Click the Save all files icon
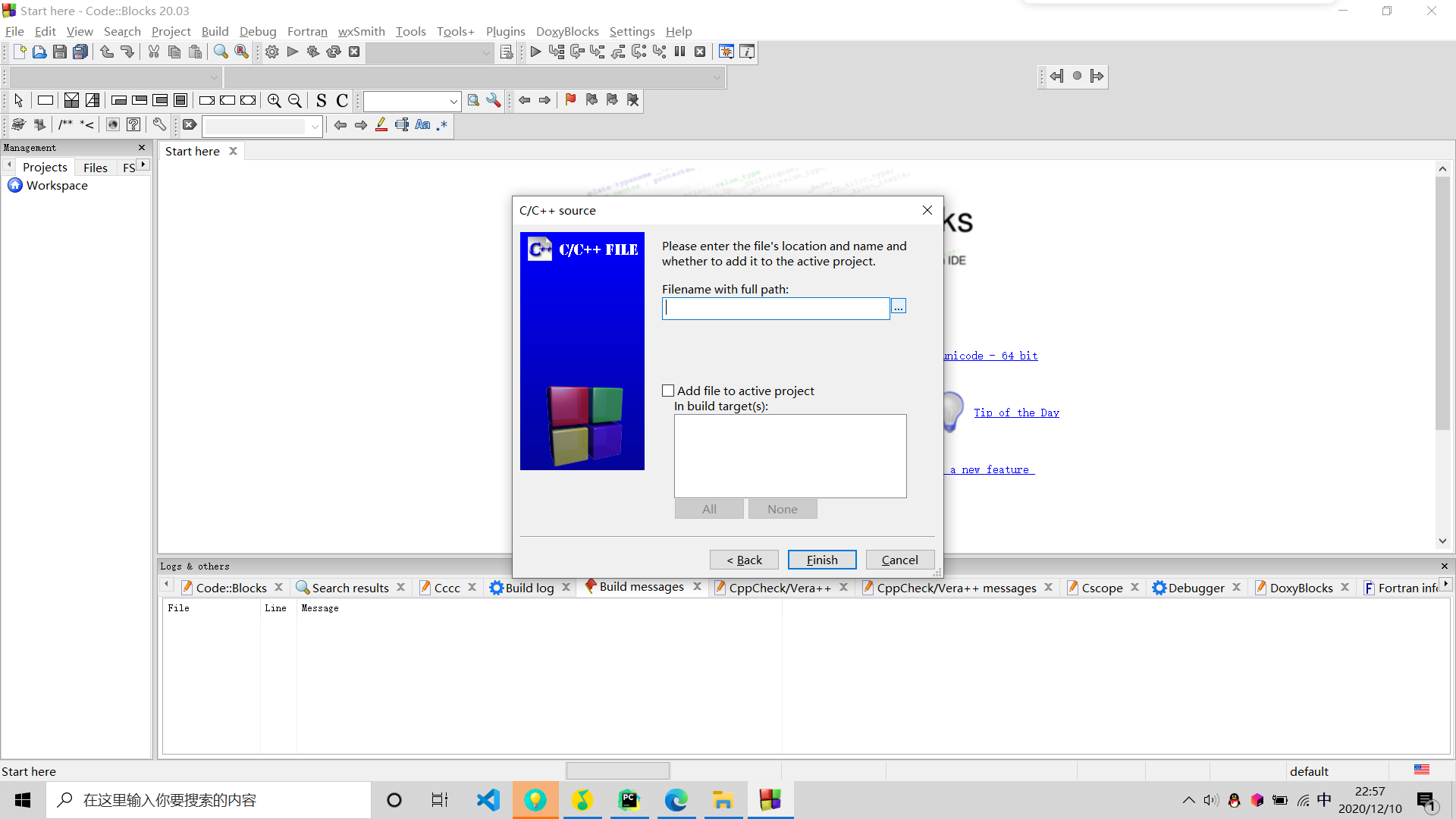The width and height of the screenshot is (1456, 819). 80,52
